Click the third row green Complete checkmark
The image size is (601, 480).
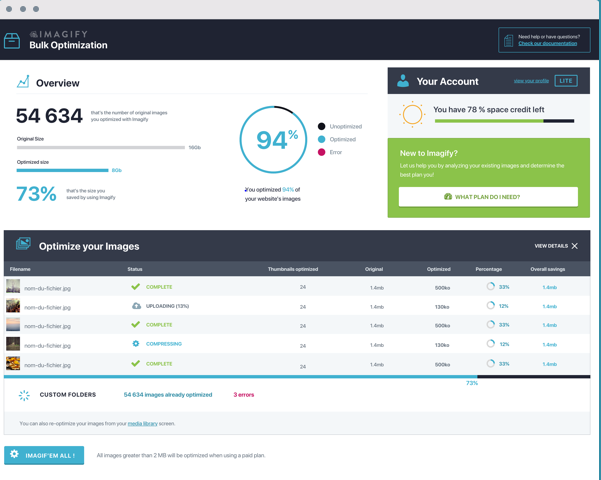(135, 324)
